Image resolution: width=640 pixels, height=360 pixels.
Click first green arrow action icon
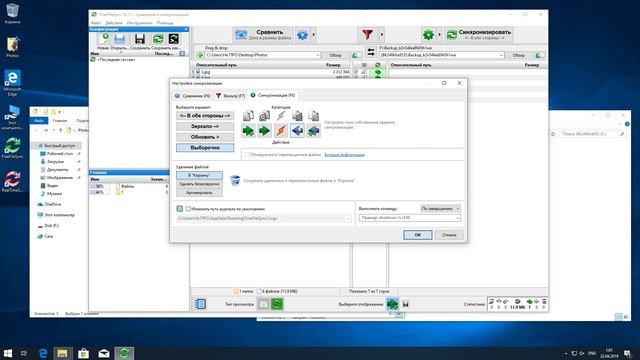point(248,131)
